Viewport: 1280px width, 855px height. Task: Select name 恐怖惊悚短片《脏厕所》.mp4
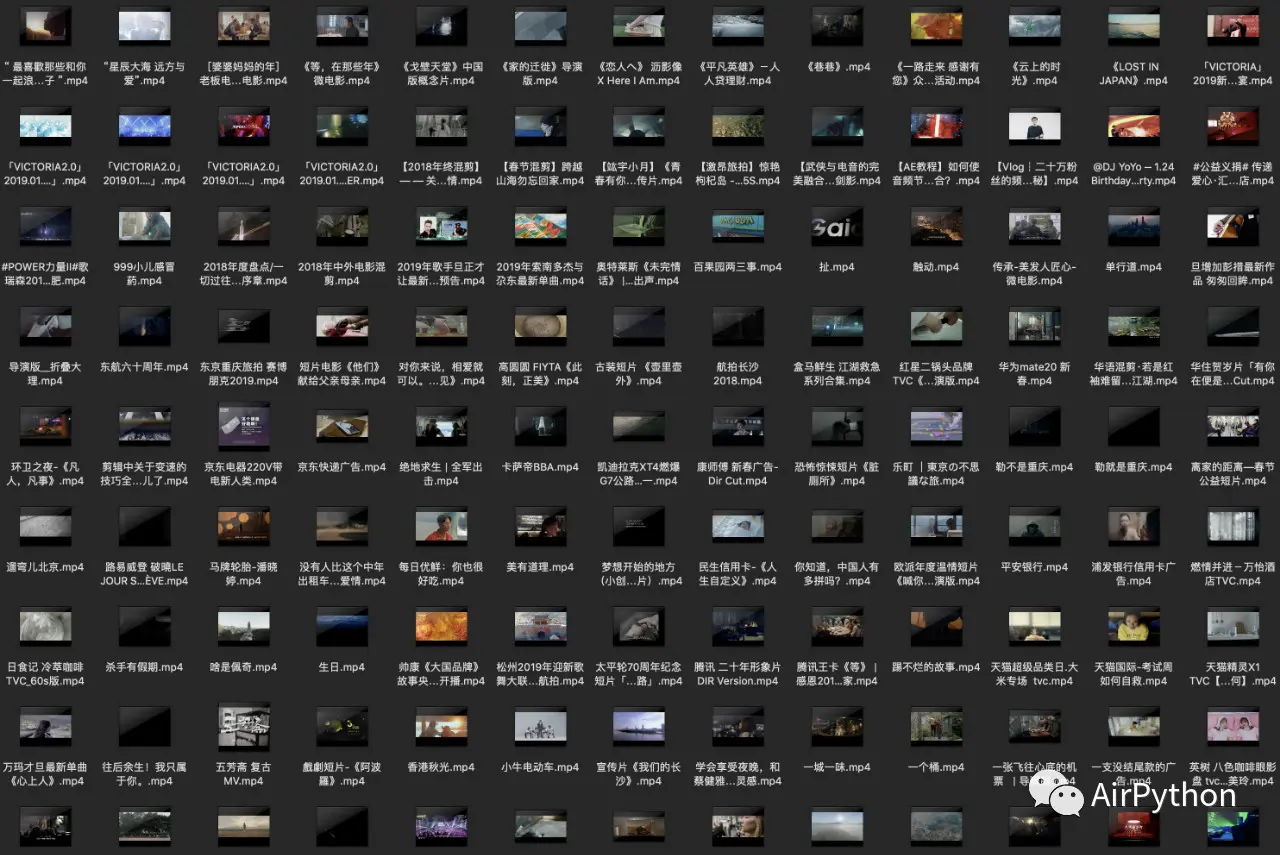coord(837,474)
